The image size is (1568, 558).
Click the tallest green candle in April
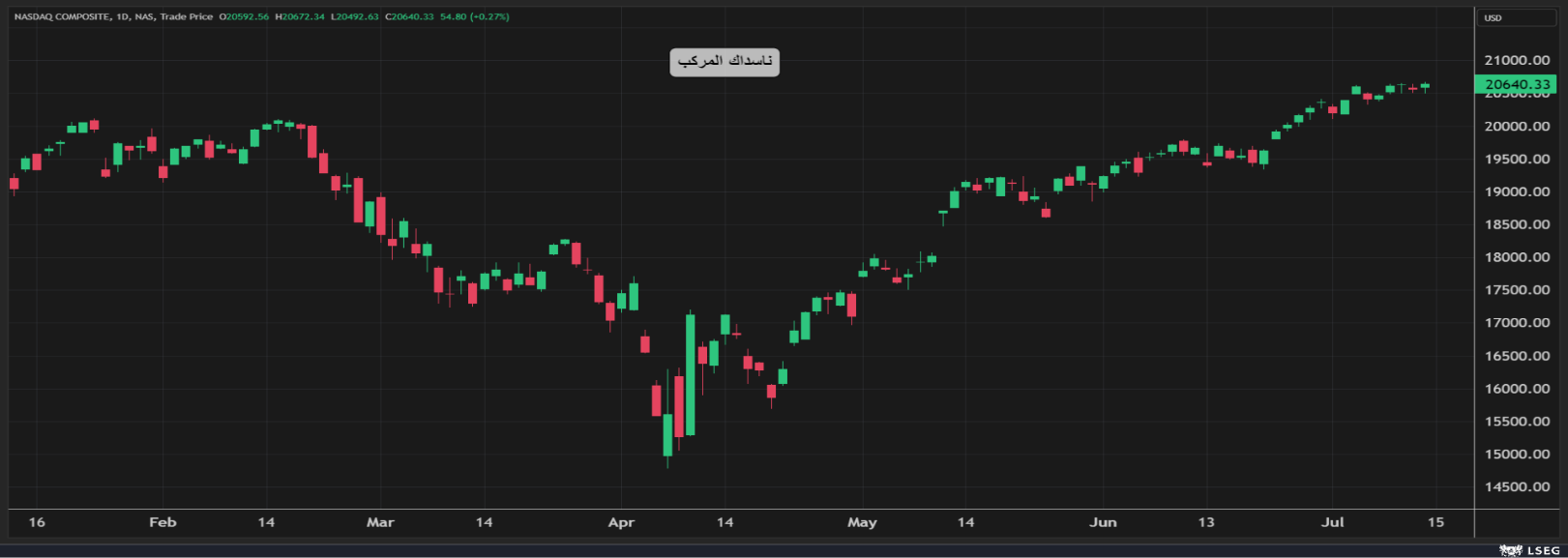click(x=690, y=375)
